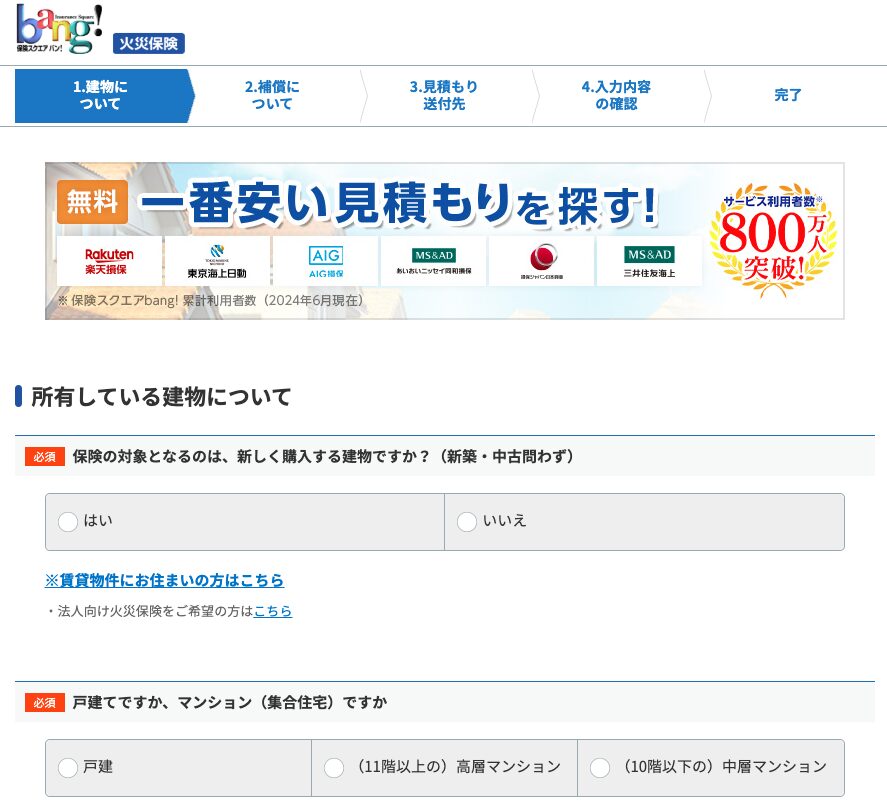Screen dimensions: 887x808
Task: Click the bang! Insurance Square logo
Action: tap(59, 29)
